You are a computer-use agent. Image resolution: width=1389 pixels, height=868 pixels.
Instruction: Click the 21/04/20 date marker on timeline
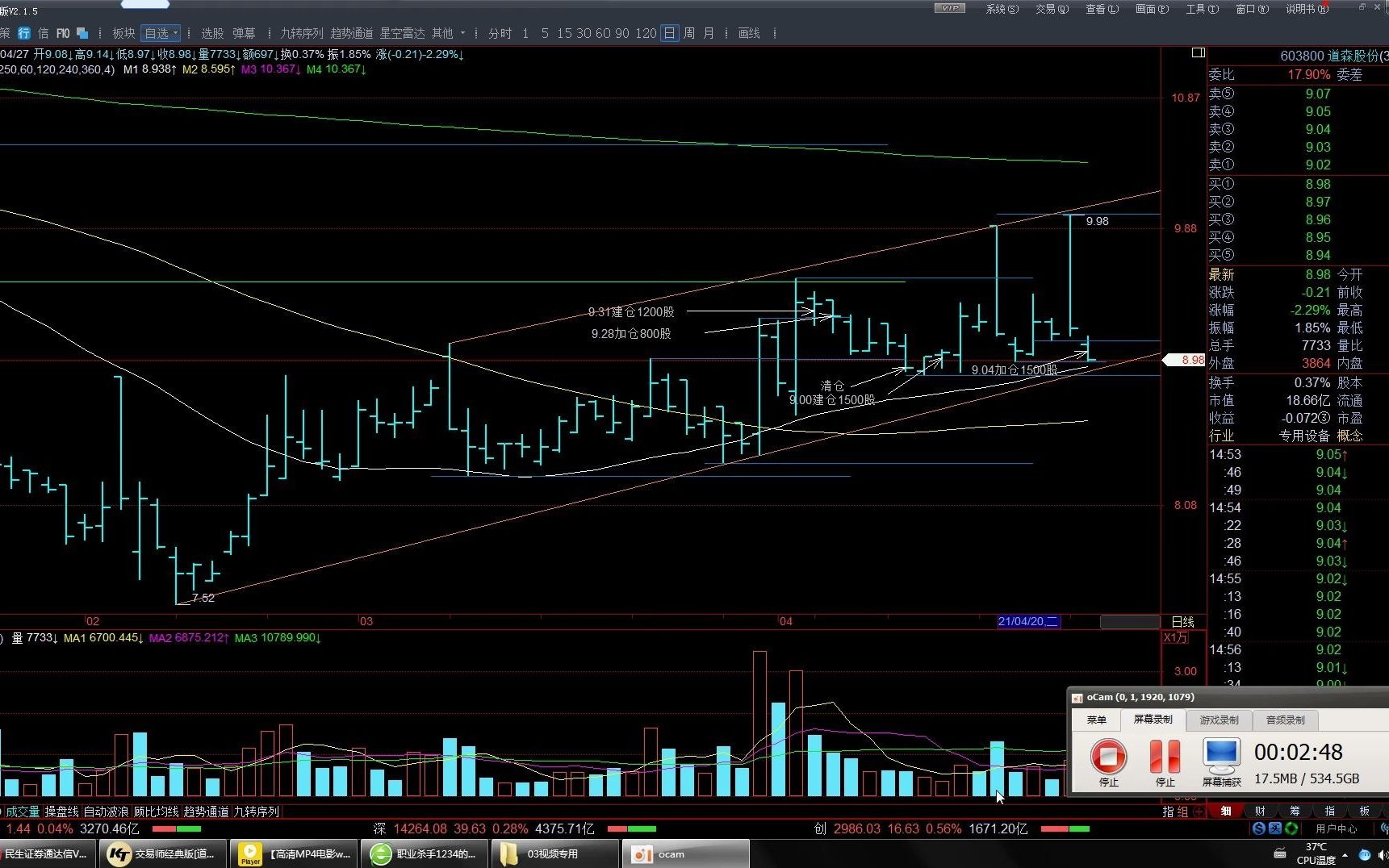click(1027, 621)
